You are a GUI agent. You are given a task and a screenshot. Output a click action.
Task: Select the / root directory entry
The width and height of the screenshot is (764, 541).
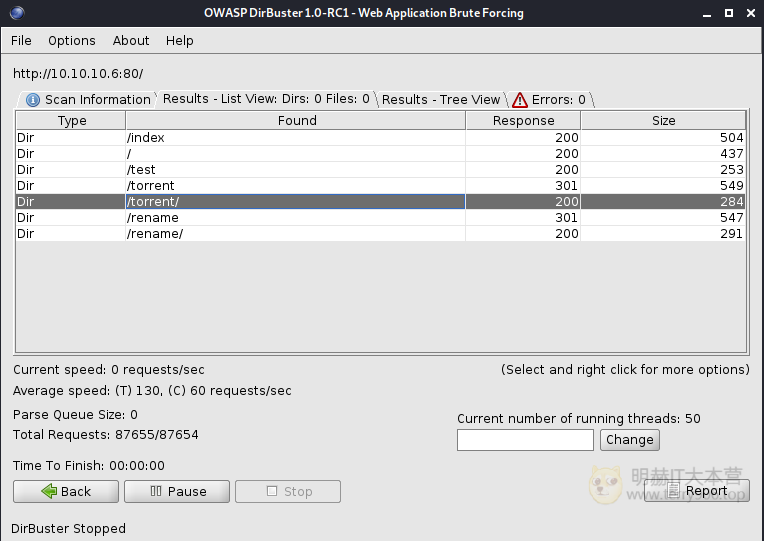point(381,154)
